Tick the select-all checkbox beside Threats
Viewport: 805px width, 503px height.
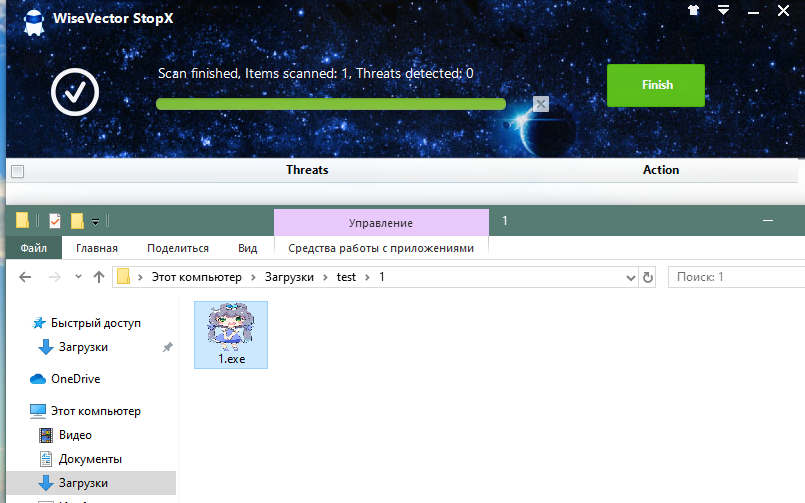pos(17,171)
